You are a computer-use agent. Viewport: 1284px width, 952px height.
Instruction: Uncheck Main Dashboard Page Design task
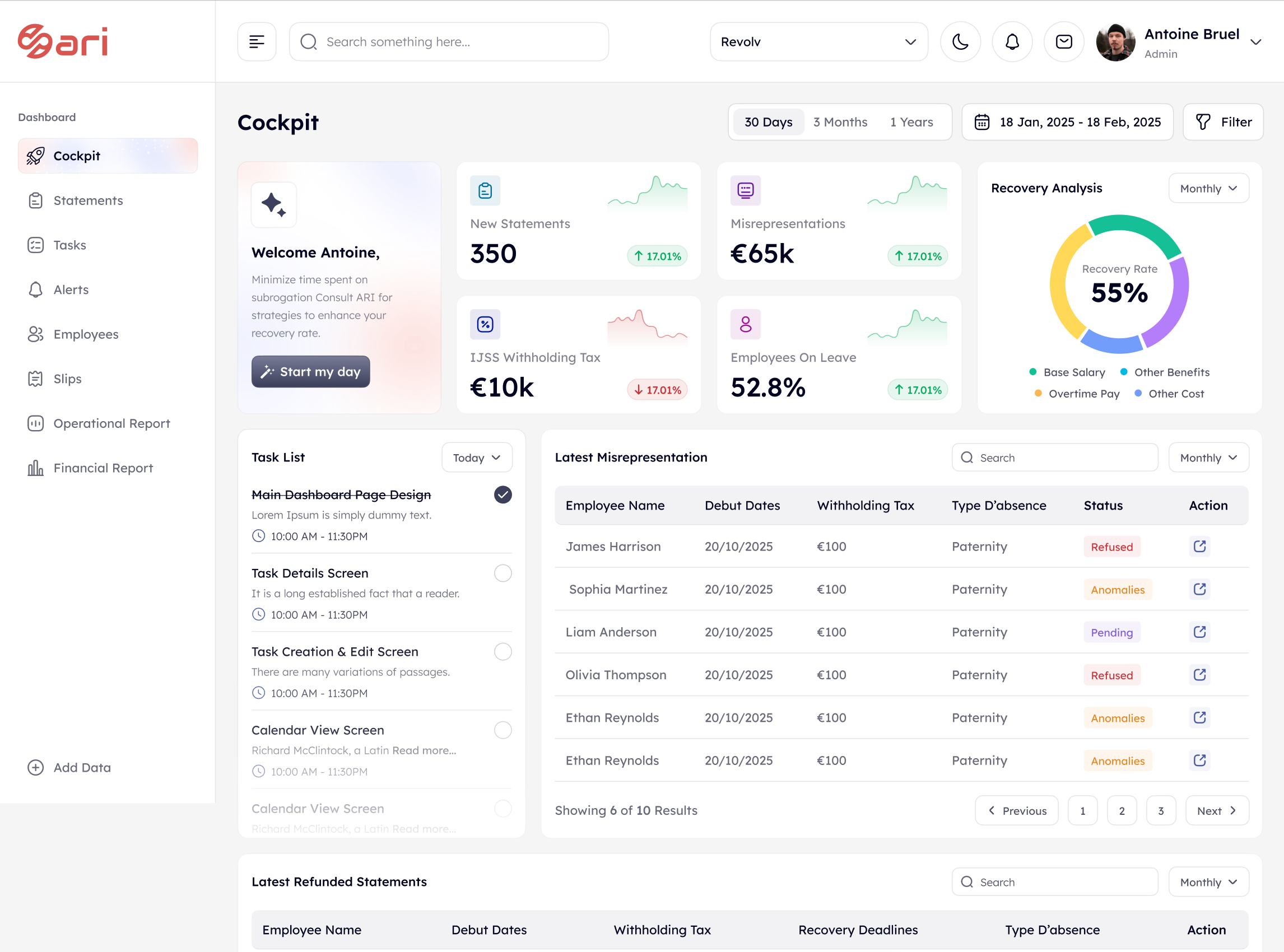(x=503, y=494)
